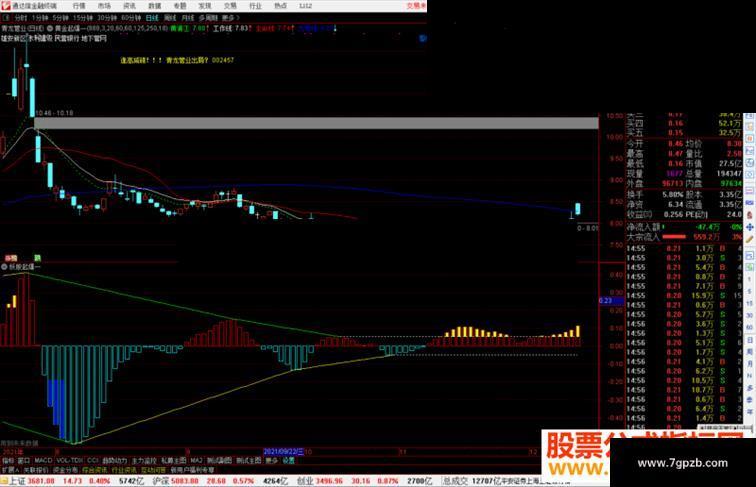756x487 pixels.
Task: Select the 周线 period tab
Action: click(x=170, y=18)
